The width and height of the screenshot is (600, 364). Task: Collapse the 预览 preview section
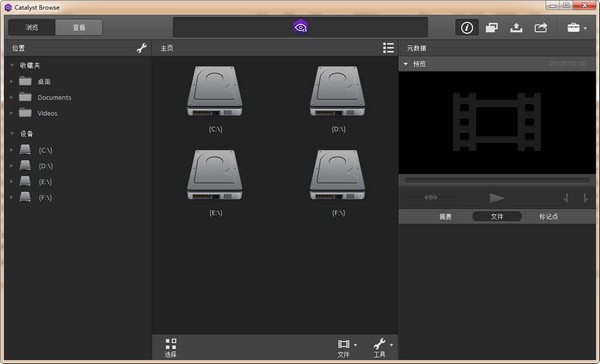[x=406, y=64]
